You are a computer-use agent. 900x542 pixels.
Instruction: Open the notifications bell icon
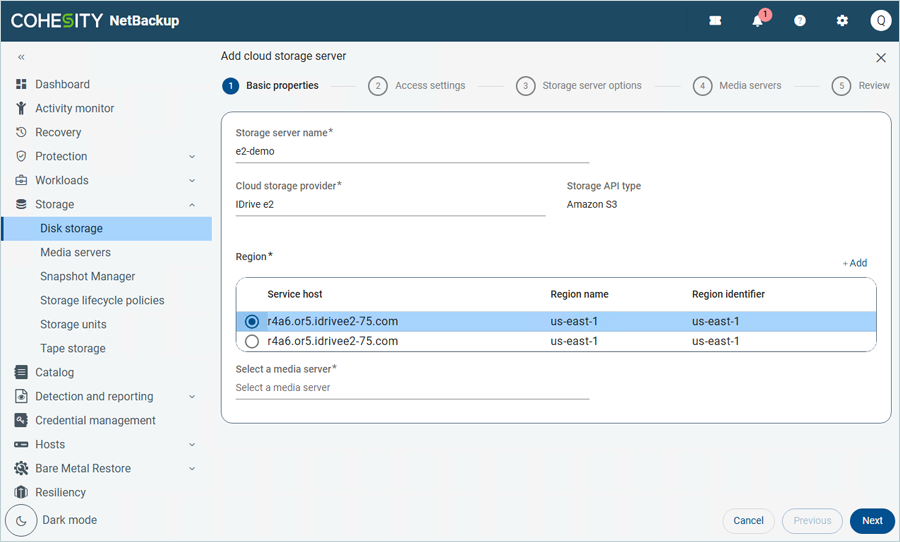click(758, 21)
